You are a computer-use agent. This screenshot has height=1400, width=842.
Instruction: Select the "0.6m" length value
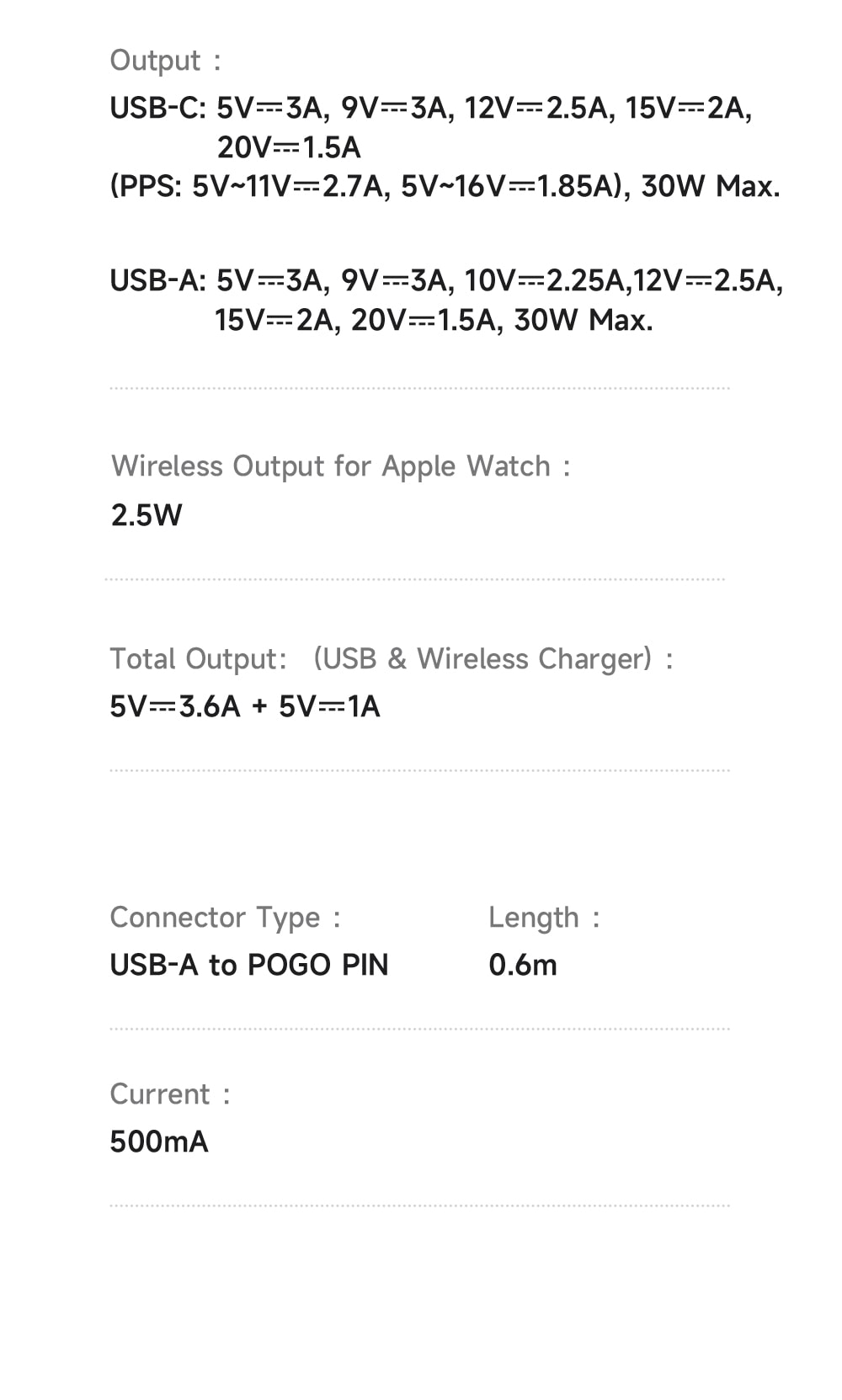pyautogui.click(x=523, y=965)
